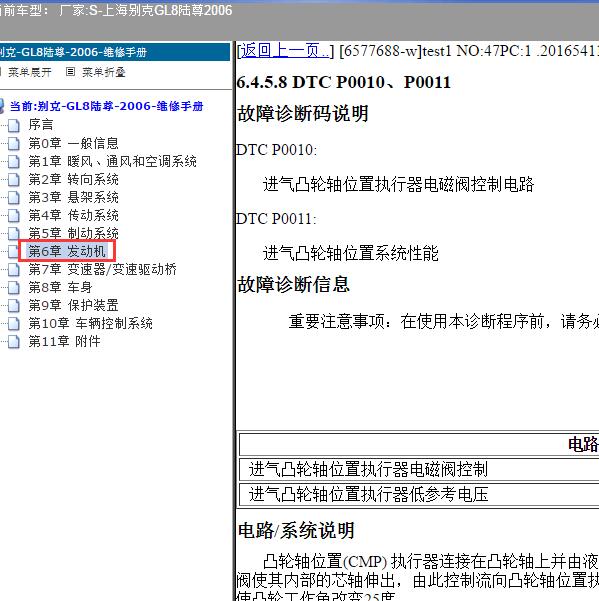
Task: Click the text DTC P0011:
Action: coord(277,219)
